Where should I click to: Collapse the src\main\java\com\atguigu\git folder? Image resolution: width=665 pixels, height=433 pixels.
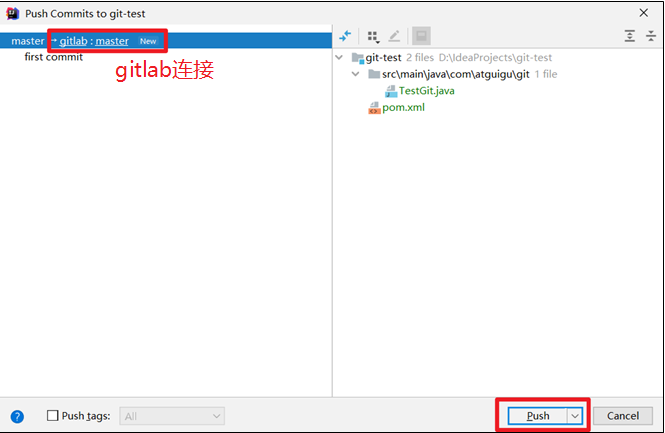(356, 74)
